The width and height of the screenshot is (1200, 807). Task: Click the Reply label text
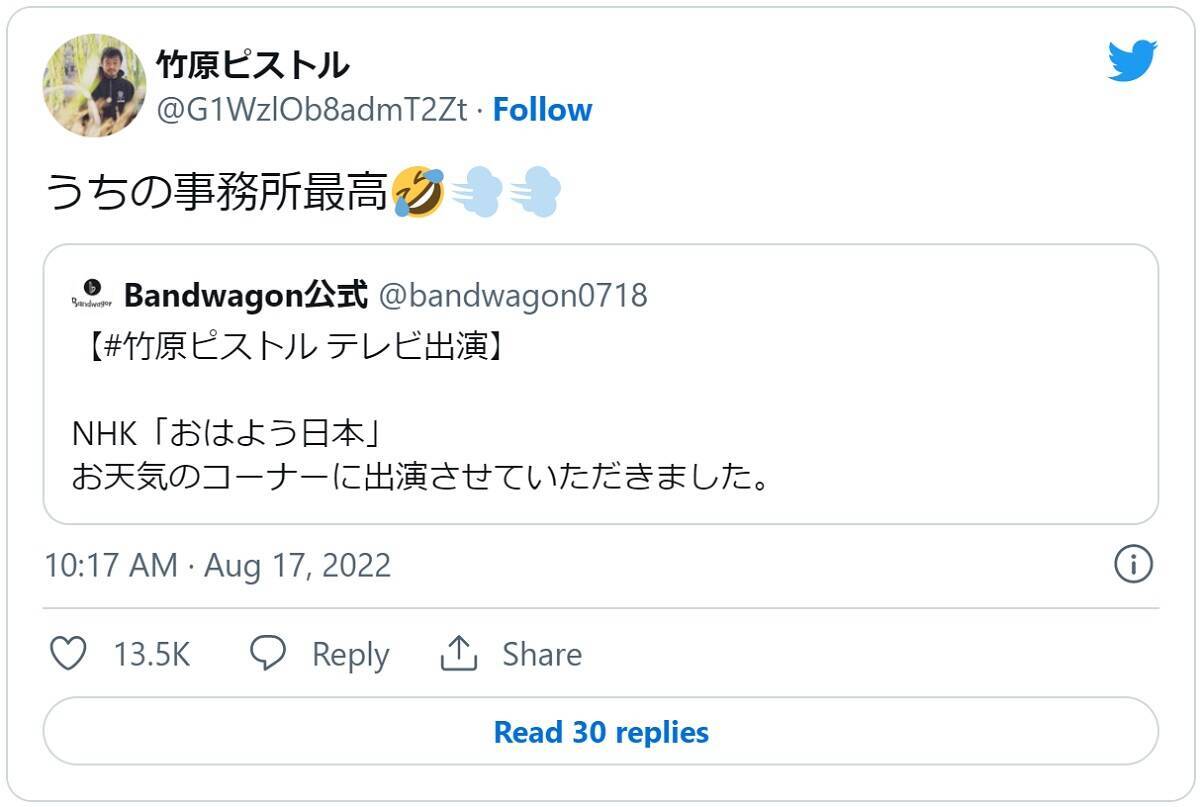pyautogui.click(x=350, y=654)
